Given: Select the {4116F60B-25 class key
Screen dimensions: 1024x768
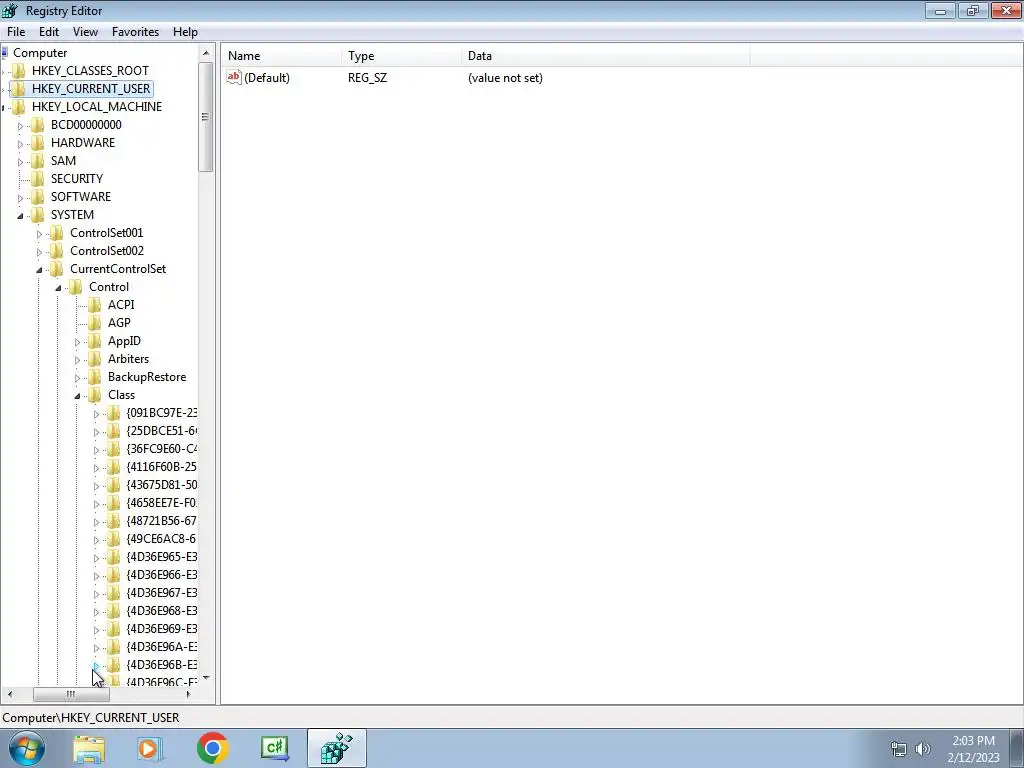Looking at the screenshot, I should point(162,467).
